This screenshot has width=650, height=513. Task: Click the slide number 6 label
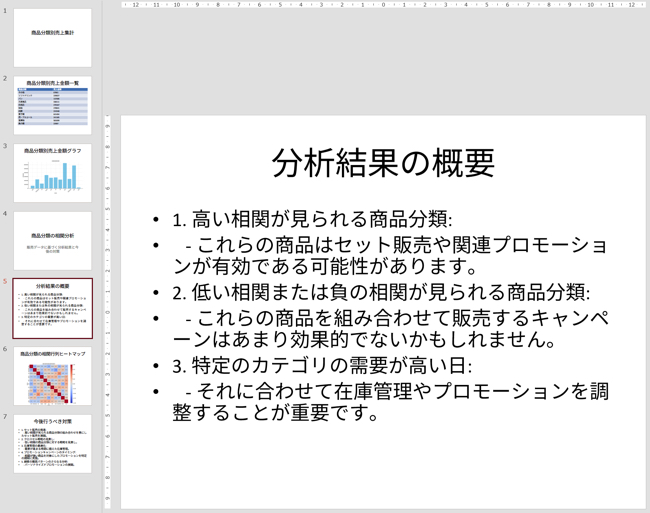click(x=5, y=349)
